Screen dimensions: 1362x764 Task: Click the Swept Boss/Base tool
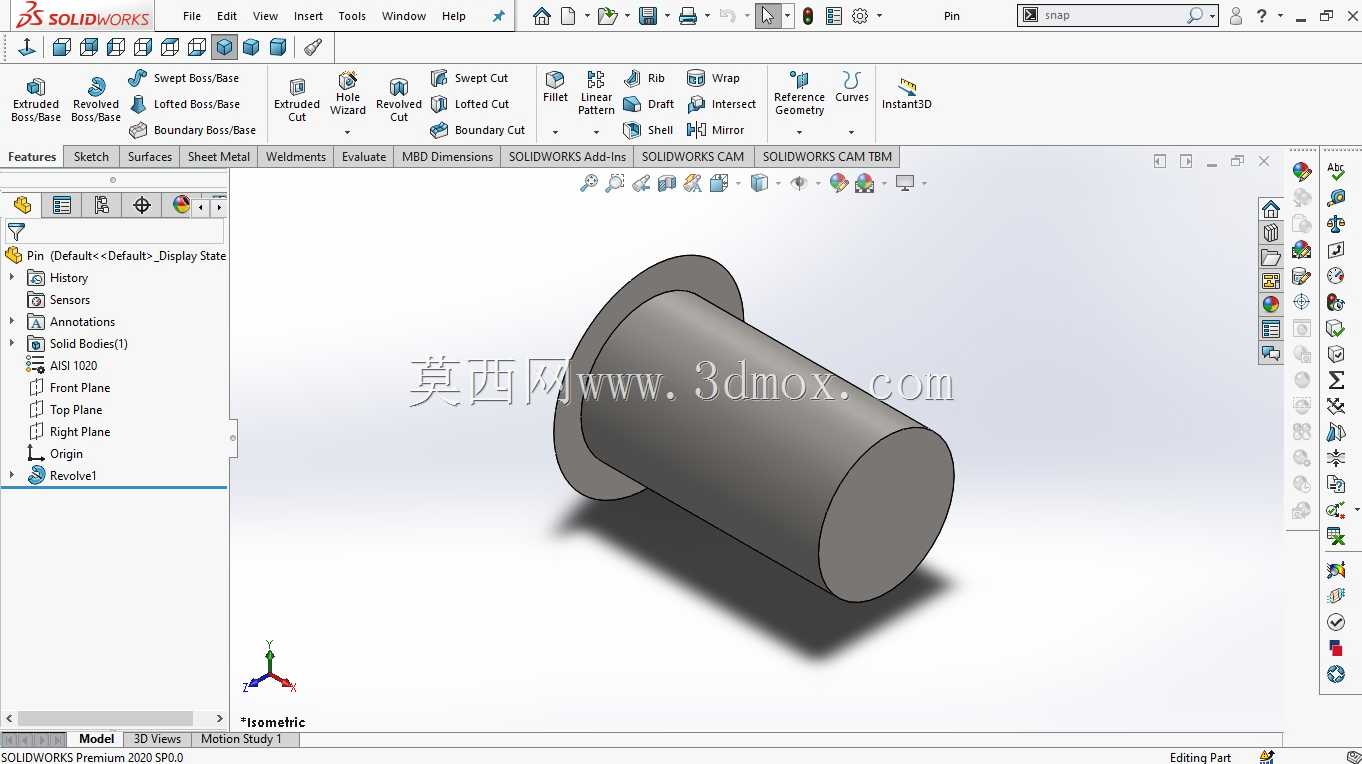(184, 78)
